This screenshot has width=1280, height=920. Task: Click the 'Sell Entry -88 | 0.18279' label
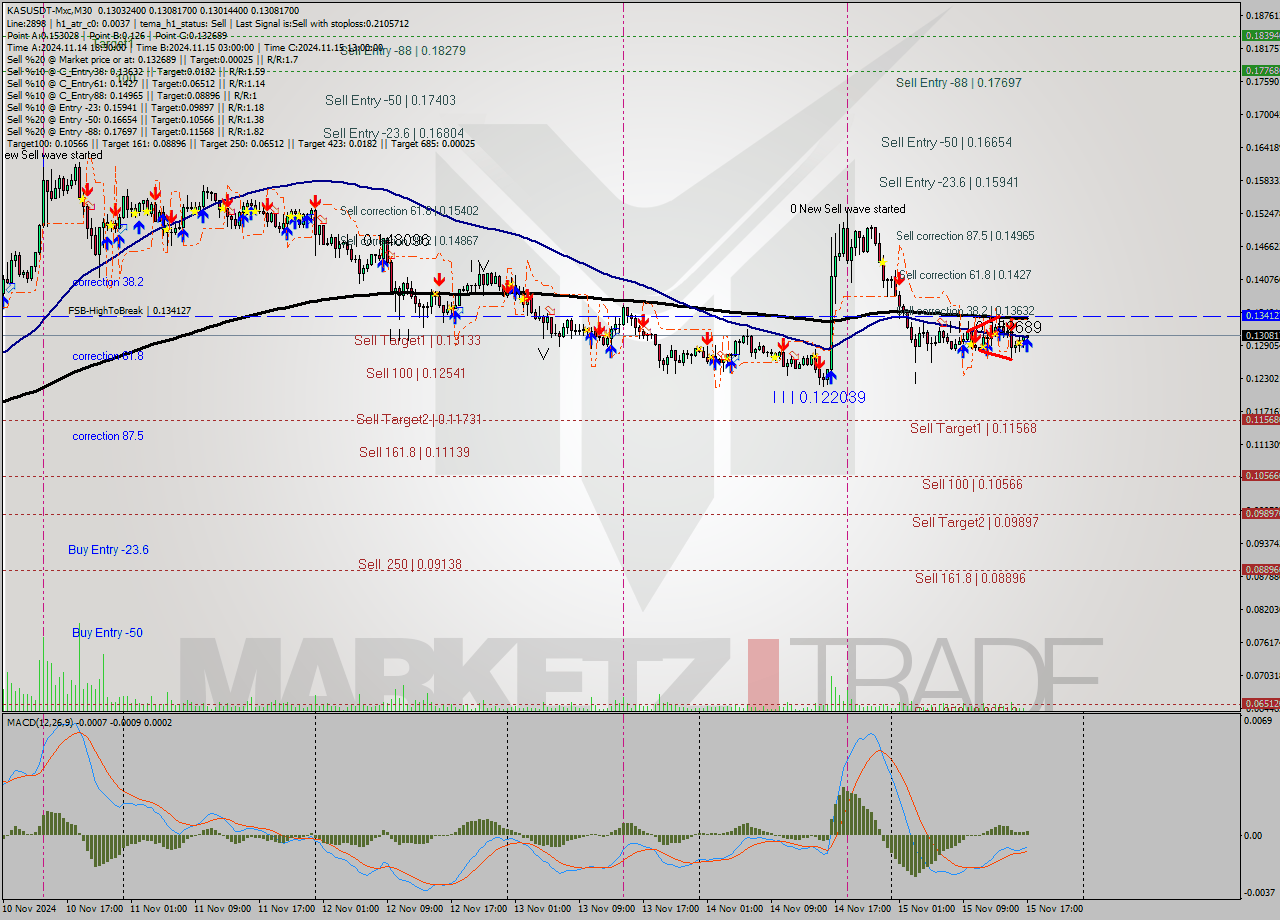tap(402, 50)
